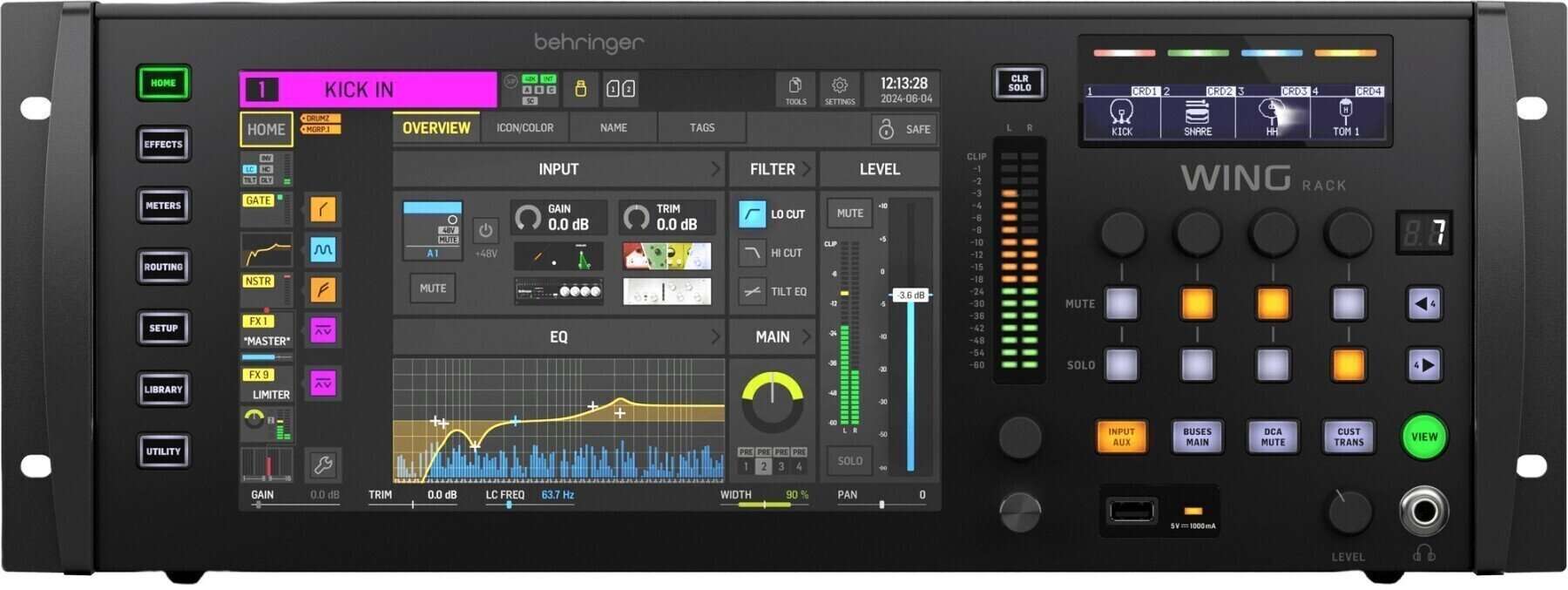Toggle the SOLO button below the meter
Image resolution: width=1568 pixels, height=590 pixels.
849,461
